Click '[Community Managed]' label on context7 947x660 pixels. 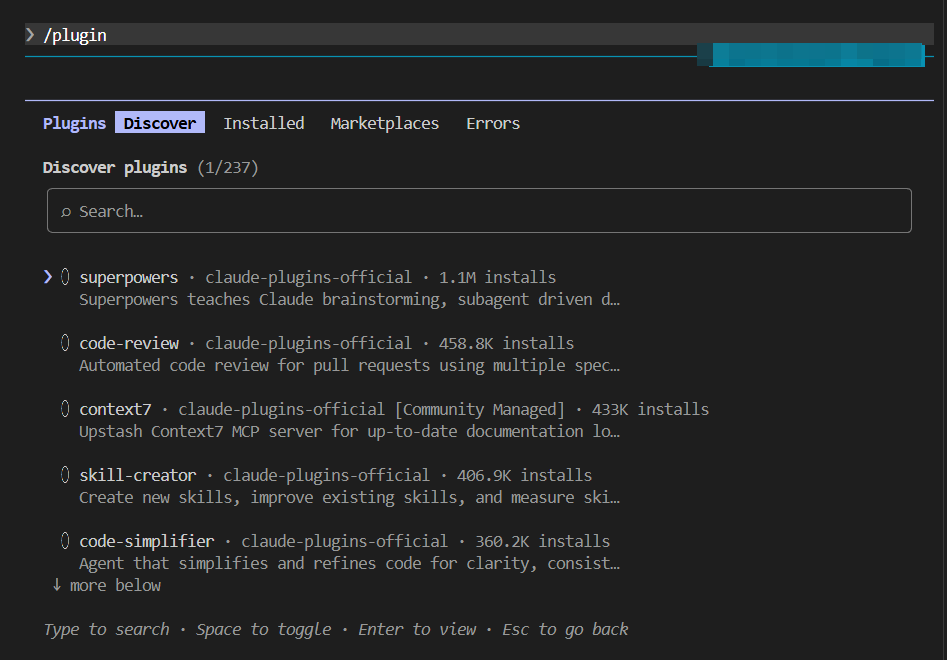pos(480,409)
